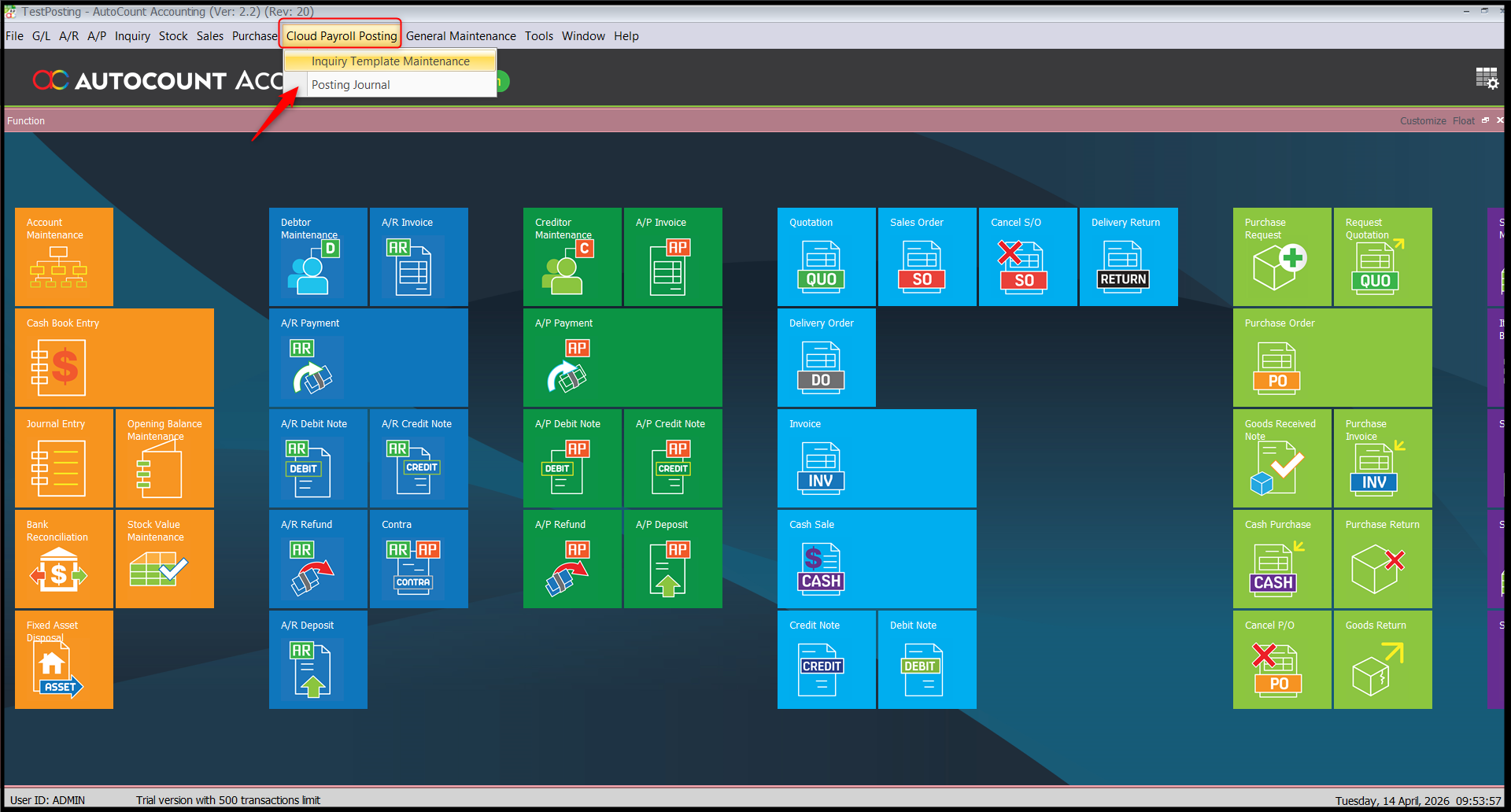
Task: Open the A/P menu
Action: (97, 36)
